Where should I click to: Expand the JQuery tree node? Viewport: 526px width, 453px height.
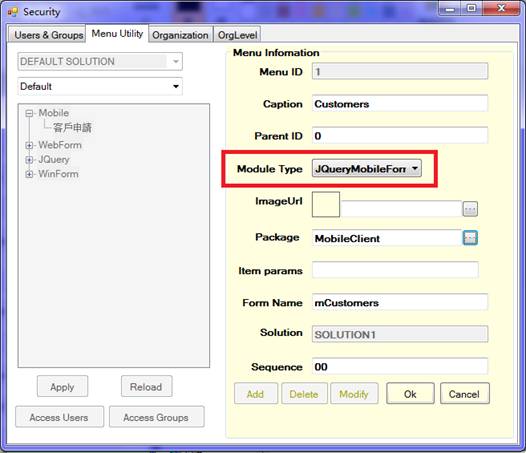[x=29, y=160]
